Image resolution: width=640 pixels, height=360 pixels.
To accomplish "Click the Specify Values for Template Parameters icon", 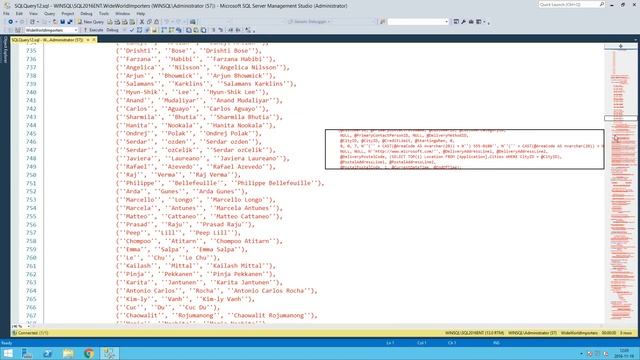I will point(248,30).
